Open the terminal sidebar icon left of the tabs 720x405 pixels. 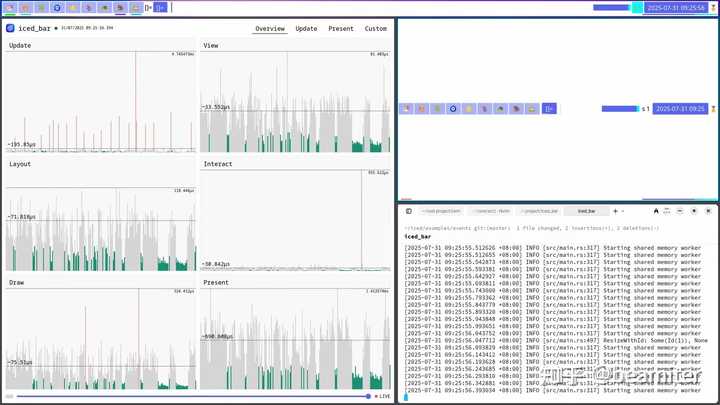tap(409, 211)
